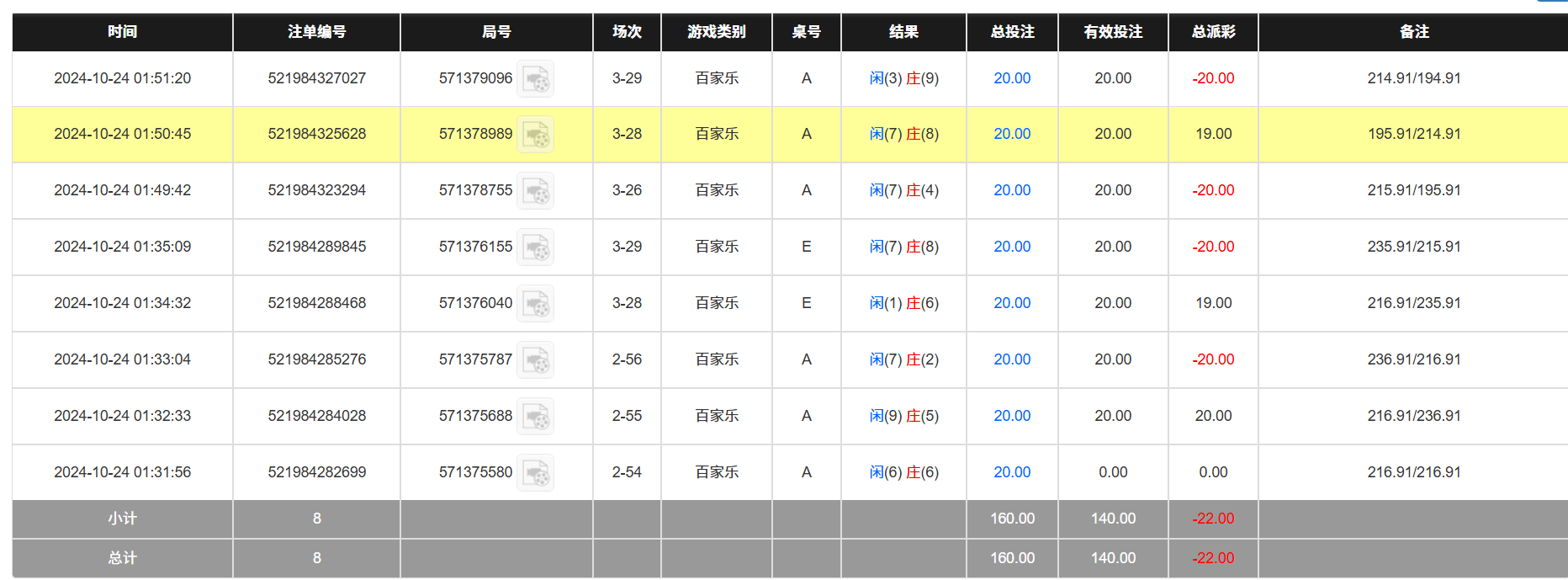Image resolution: width=1568 pixels, height=580 pixels.
Task: Click the 总计 total row label
Action: tap(122, 558)
